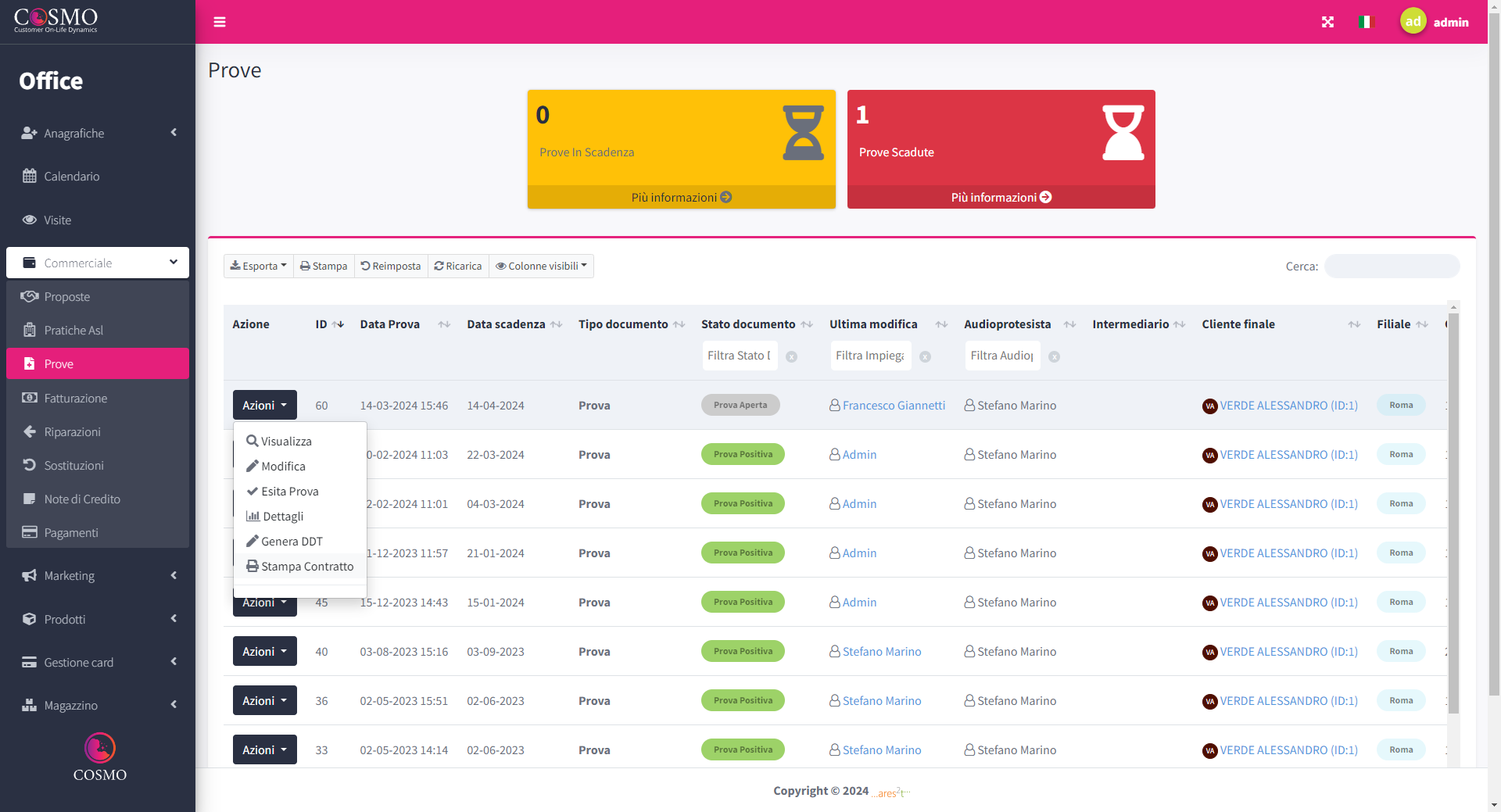Viewport: 1501px width, 812px height.
Task: Choose Dettagli from the Azioni menu
Action: [x=300, y=517]
